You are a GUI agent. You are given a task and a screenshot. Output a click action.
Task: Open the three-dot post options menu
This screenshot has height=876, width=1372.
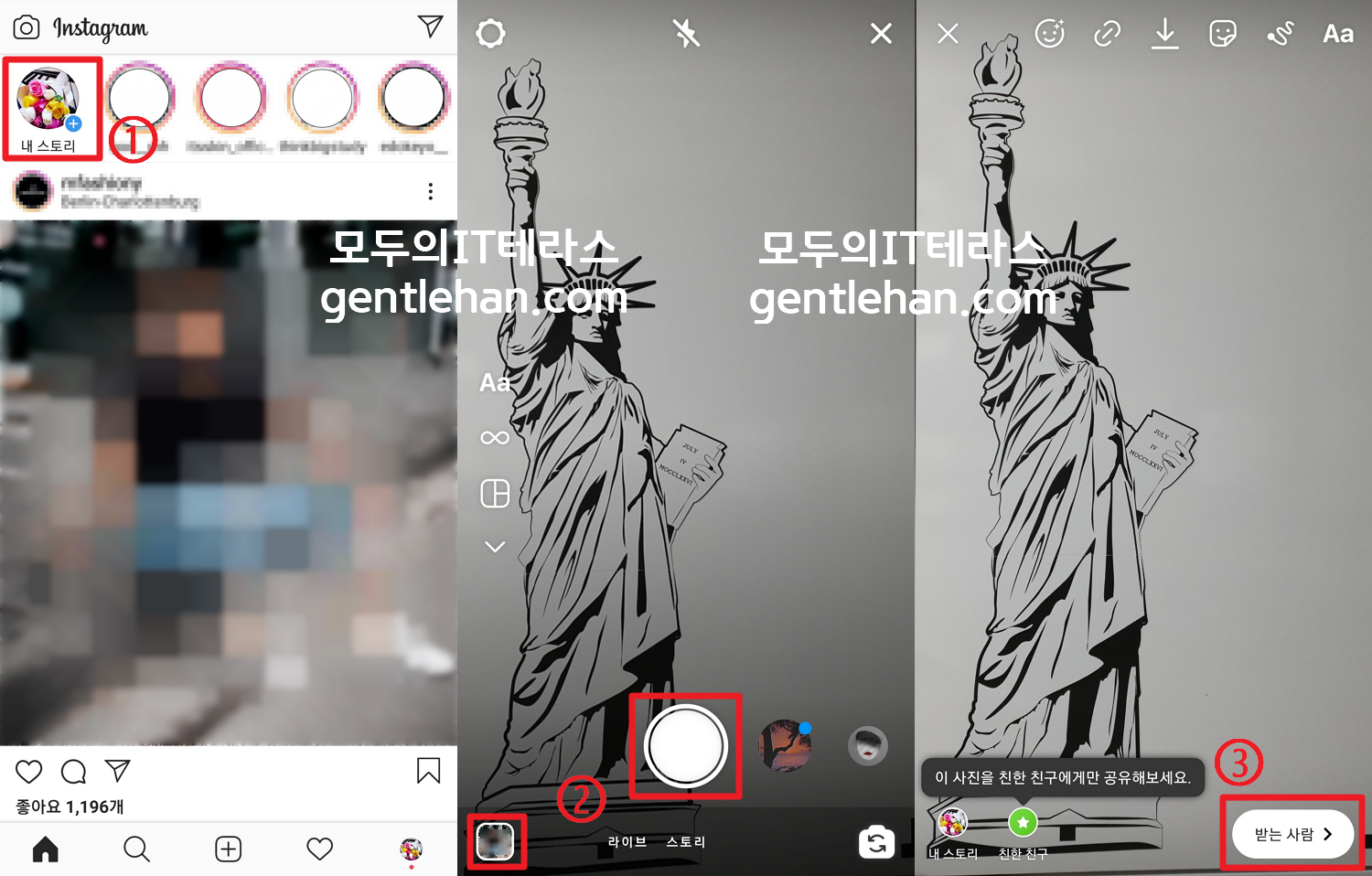[x=430, y=191]
